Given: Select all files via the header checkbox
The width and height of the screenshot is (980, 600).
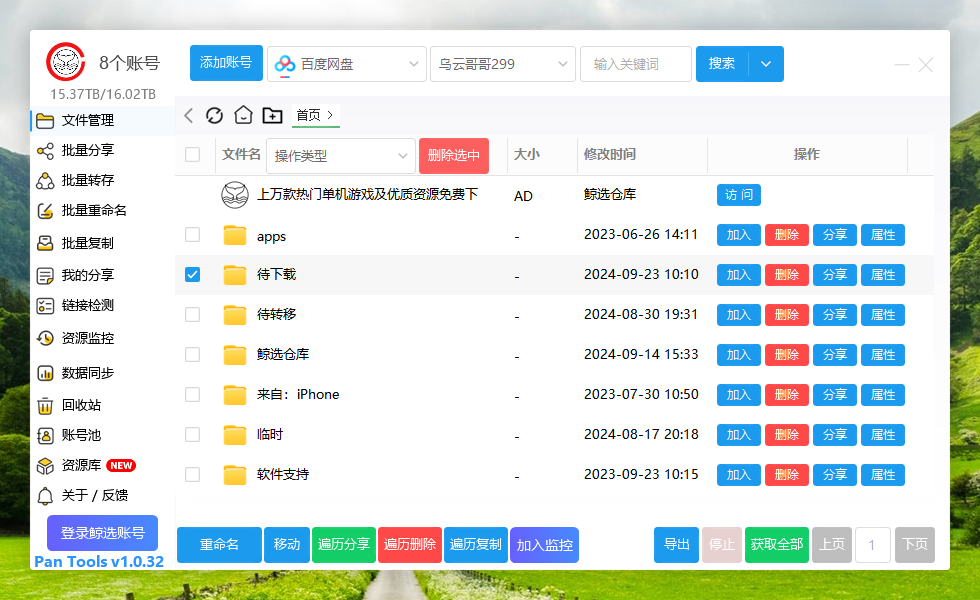Looking at the screenshot, I should click(192, 155).
